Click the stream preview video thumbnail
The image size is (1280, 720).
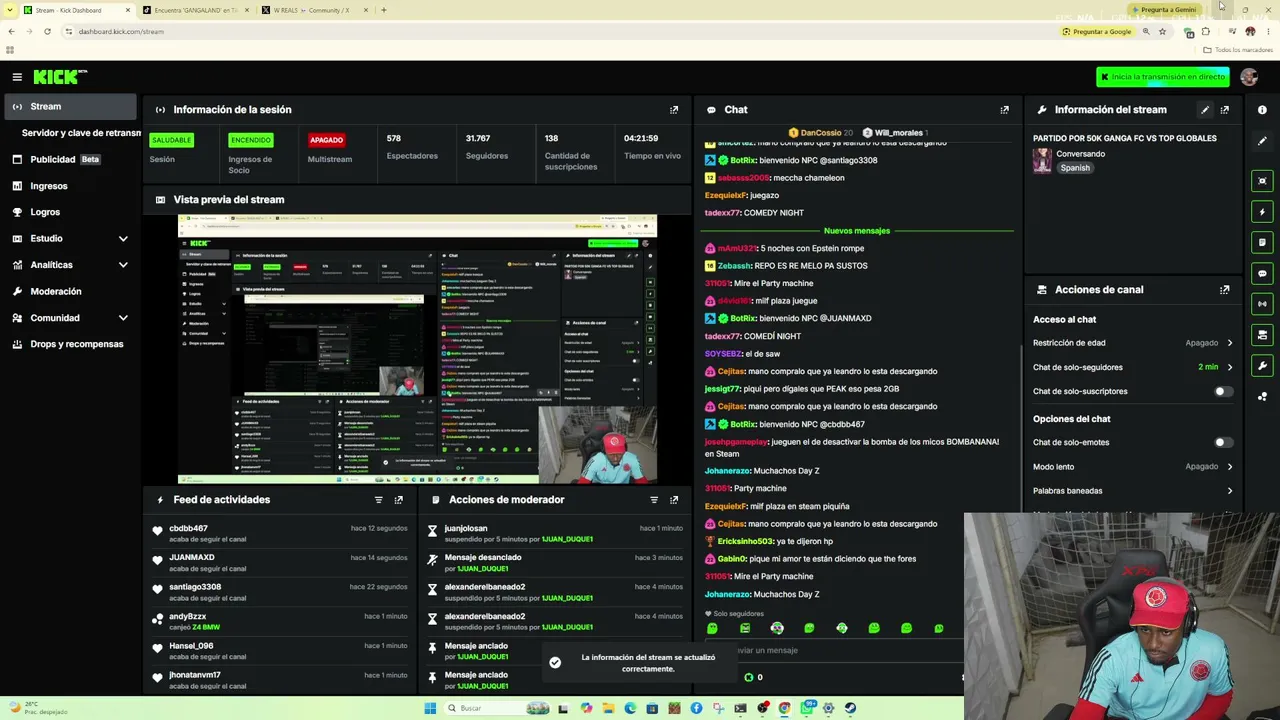point(417,348)
